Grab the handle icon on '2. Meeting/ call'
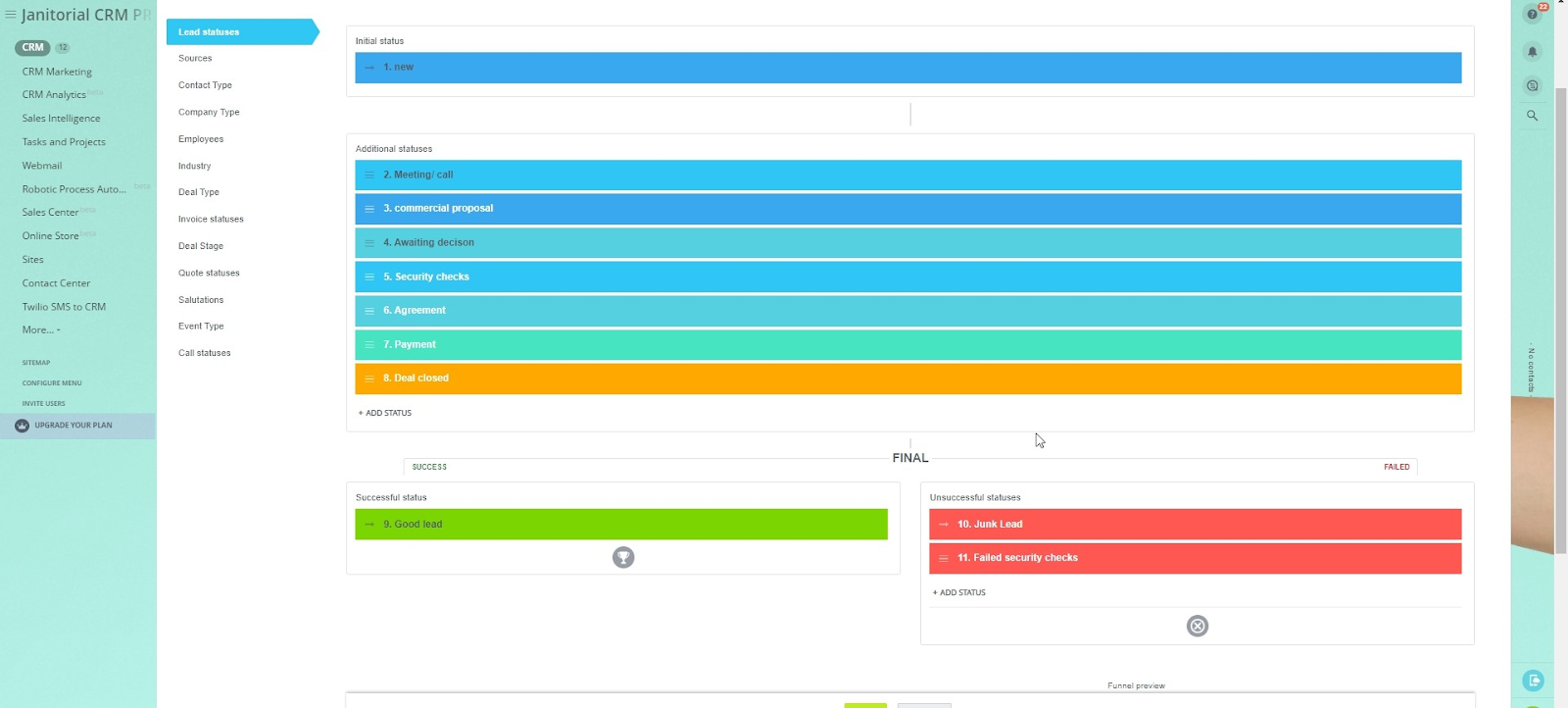Screen dimensions: 1568x708 (x=369, y=175)
